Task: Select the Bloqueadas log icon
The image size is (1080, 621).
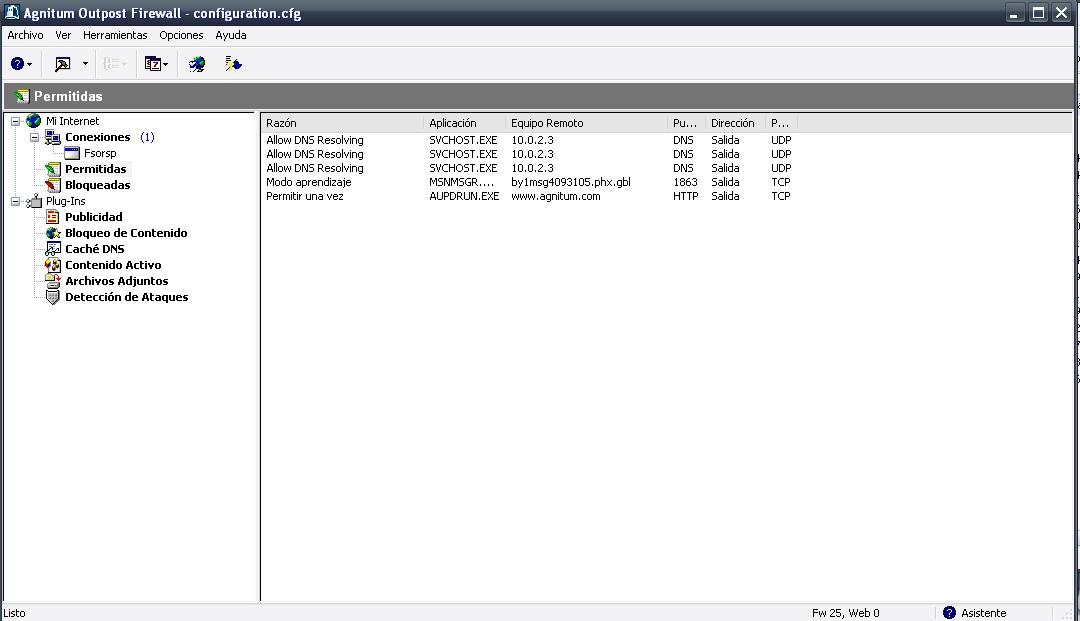Action: click(52, 185)
